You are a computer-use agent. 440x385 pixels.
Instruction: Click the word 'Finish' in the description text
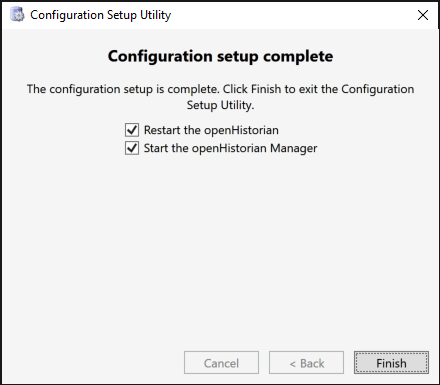pyautogui.click(x=266, y=89)
